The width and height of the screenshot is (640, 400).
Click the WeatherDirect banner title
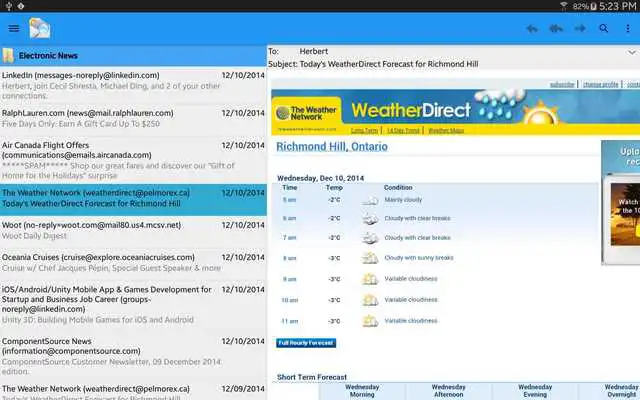coord(411,110)
